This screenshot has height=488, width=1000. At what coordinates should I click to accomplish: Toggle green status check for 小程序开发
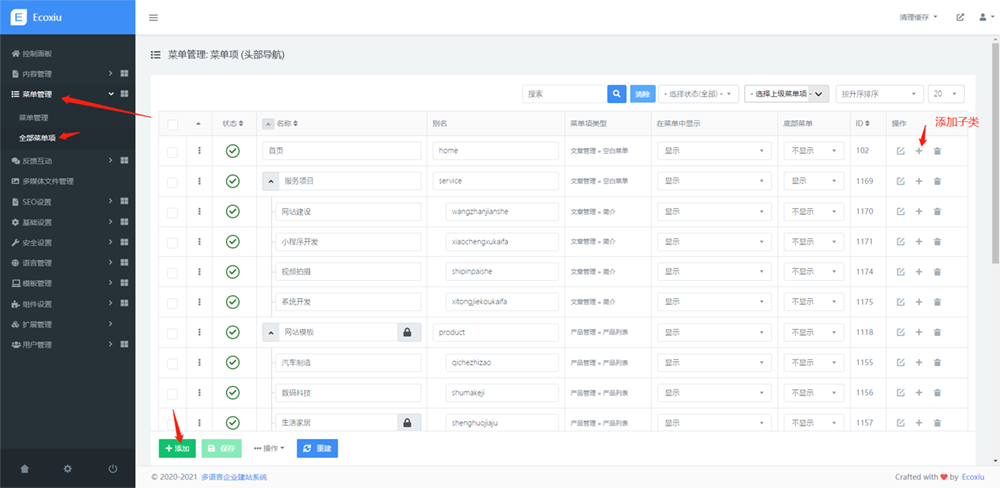(232, 241)
